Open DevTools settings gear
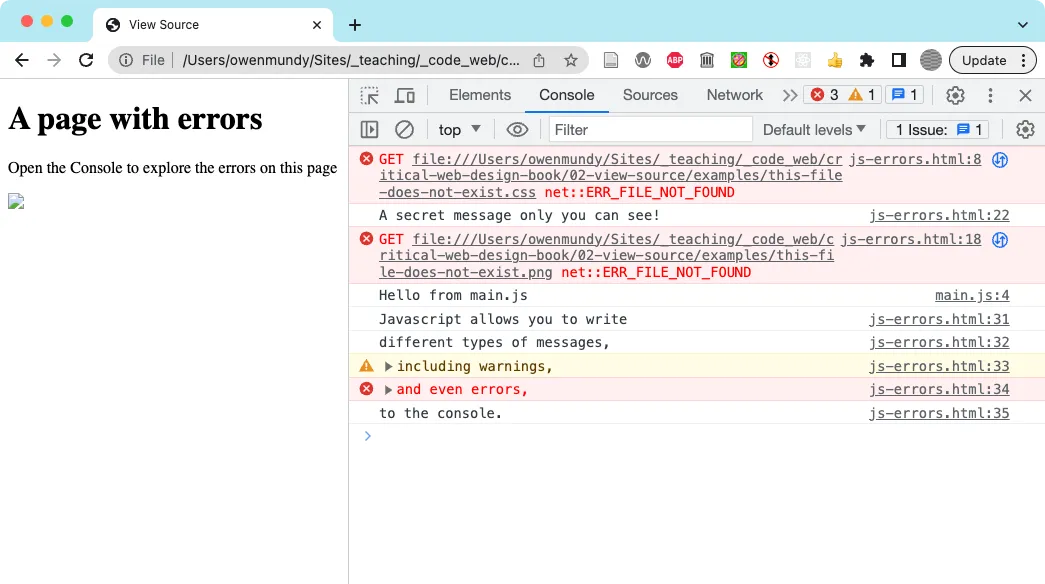Image resolution: width=1045 pixels, height=584 pixels. click(x=955, y=95)
